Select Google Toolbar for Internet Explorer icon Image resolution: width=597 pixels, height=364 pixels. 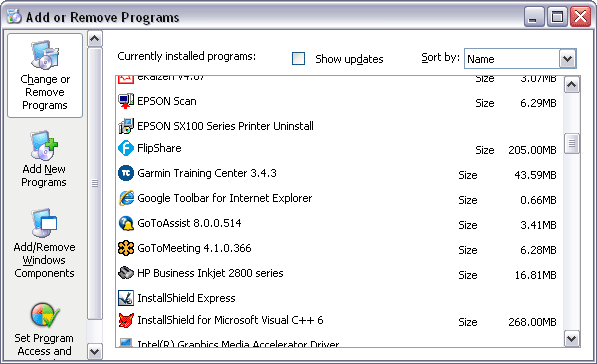[126, 198]
